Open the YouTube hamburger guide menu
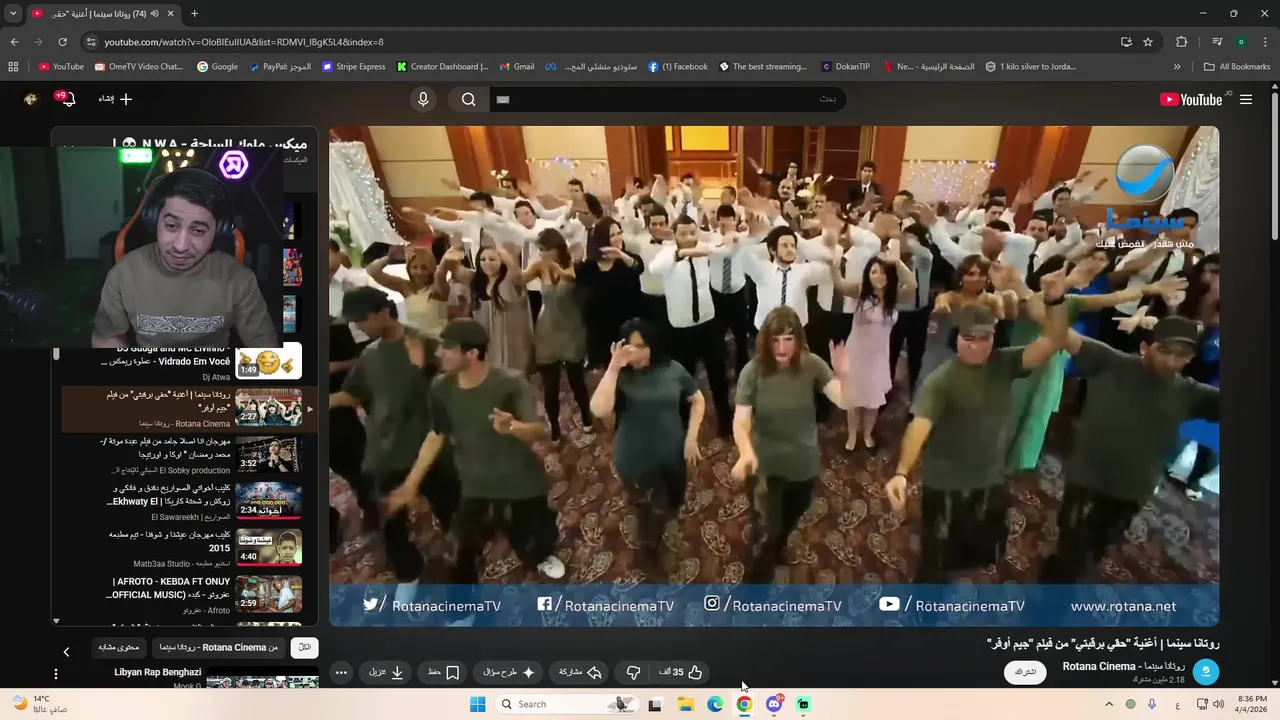 tap(1246, 99)
